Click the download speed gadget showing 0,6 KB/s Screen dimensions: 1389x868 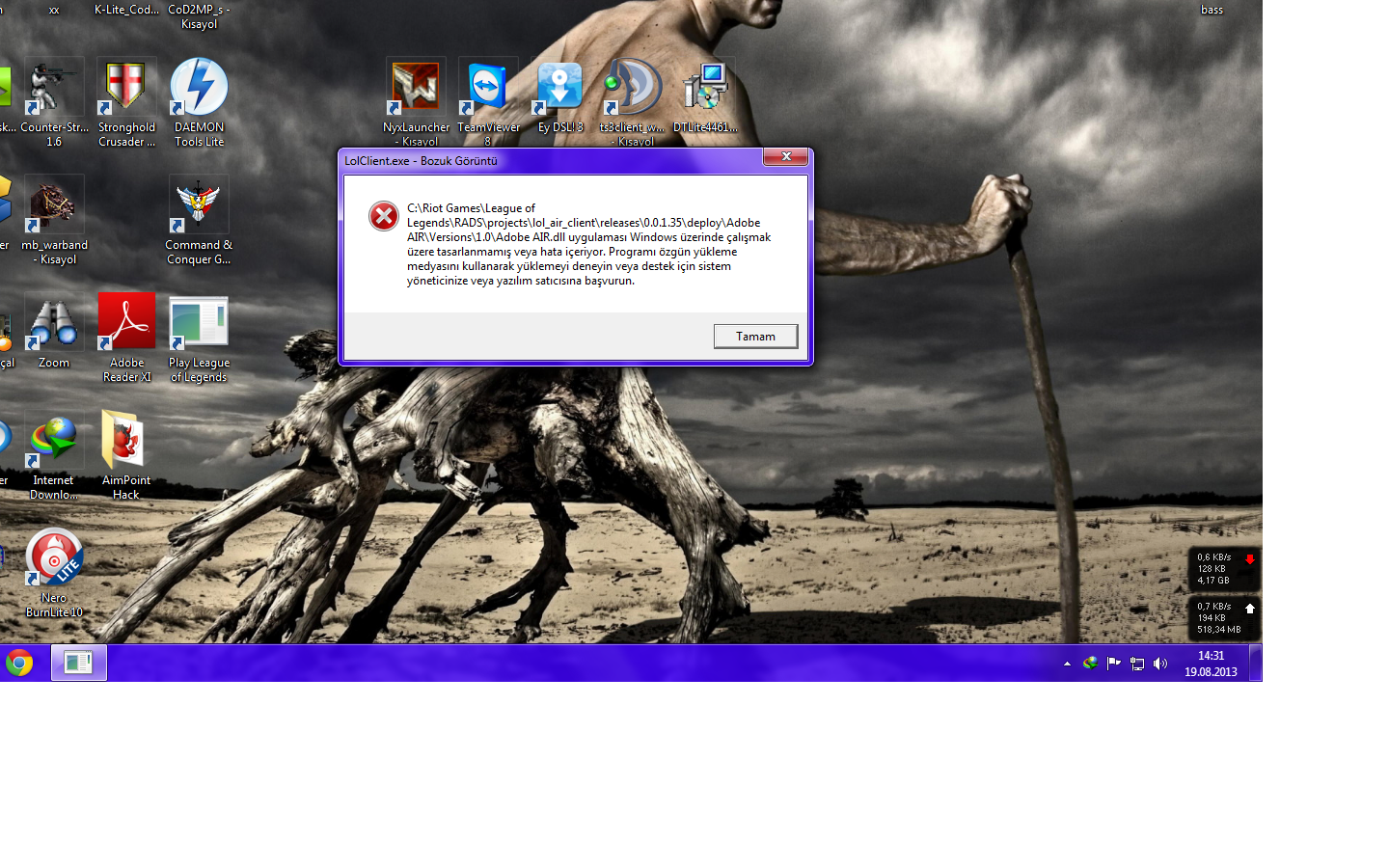click(1224, 569)
